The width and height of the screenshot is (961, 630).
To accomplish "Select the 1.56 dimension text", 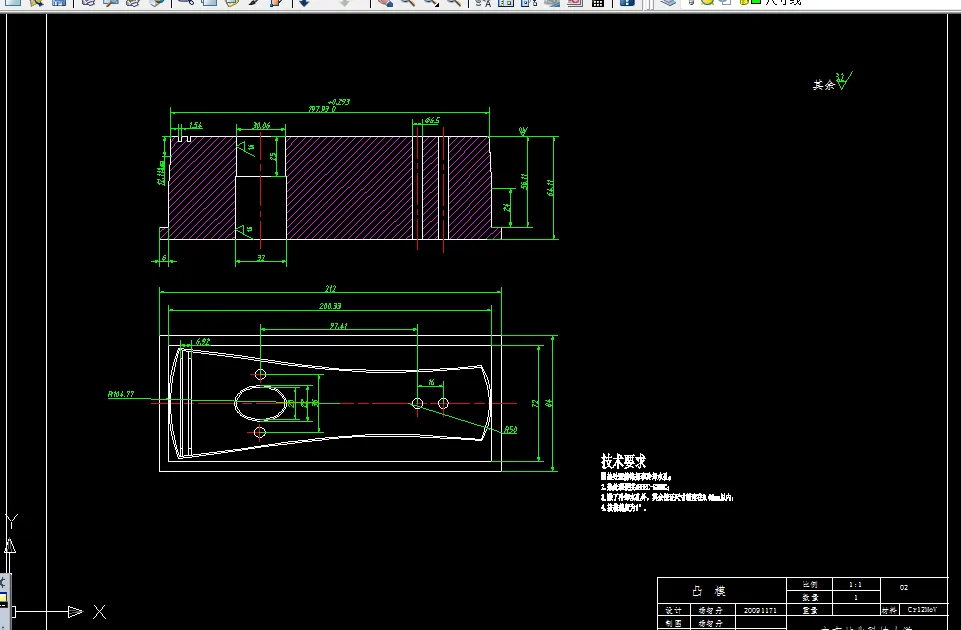I will tap(196, 125).
